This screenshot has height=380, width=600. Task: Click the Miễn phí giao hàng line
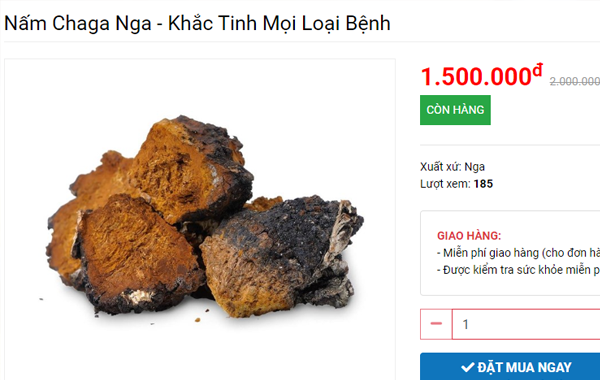518,253
